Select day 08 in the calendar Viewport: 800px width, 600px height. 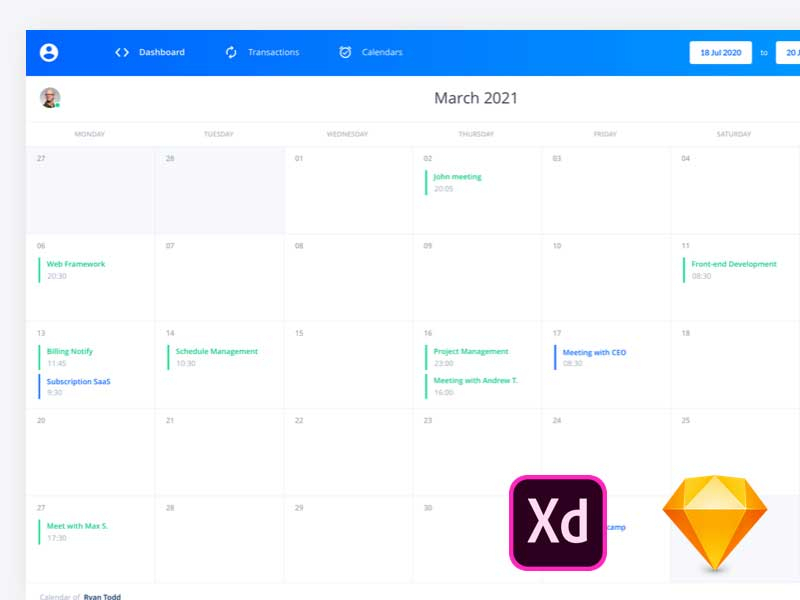coord(348,278)
